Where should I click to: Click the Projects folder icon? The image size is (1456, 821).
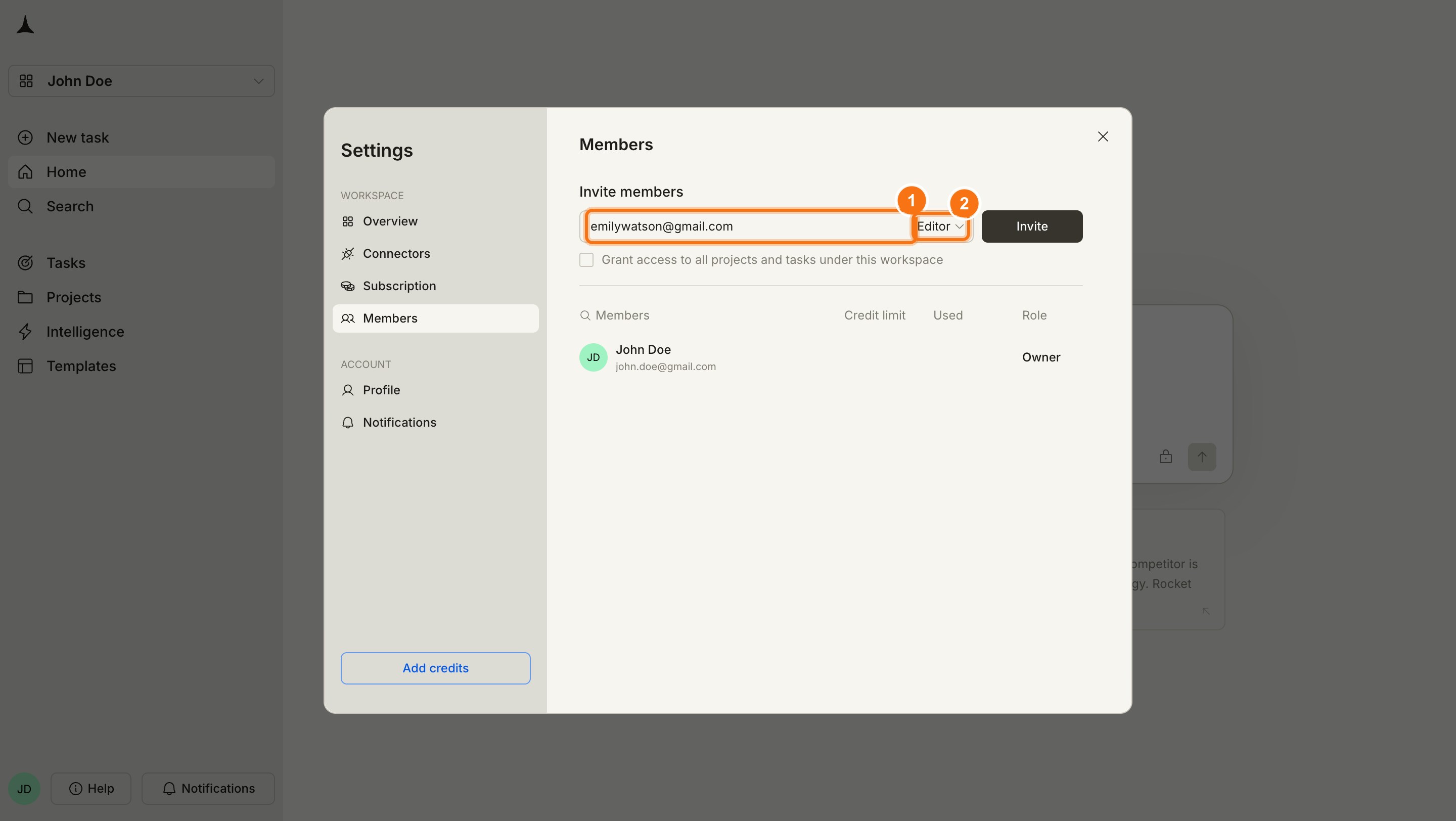pos(25,297)
